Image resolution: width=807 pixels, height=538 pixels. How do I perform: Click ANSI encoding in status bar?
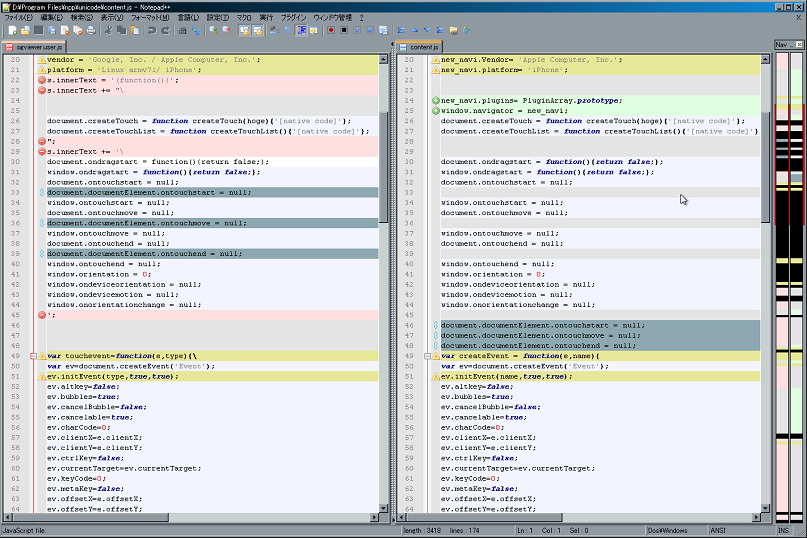point(717,530)
